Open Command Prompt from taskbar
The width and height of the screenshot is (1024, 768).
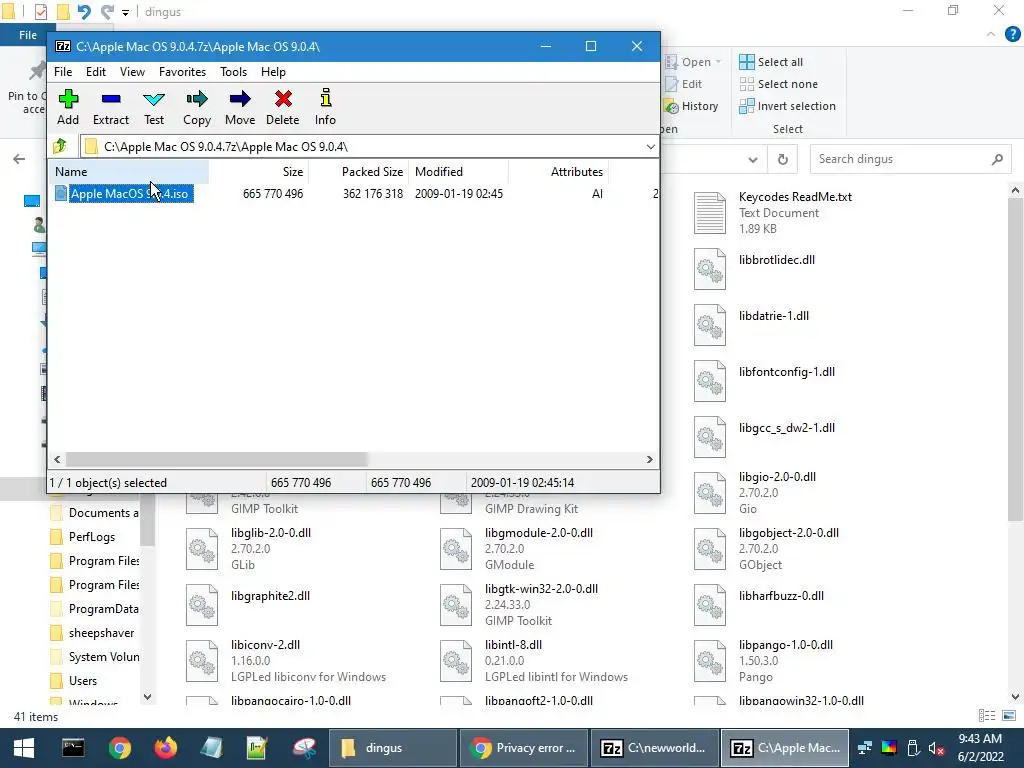(73, 748)
